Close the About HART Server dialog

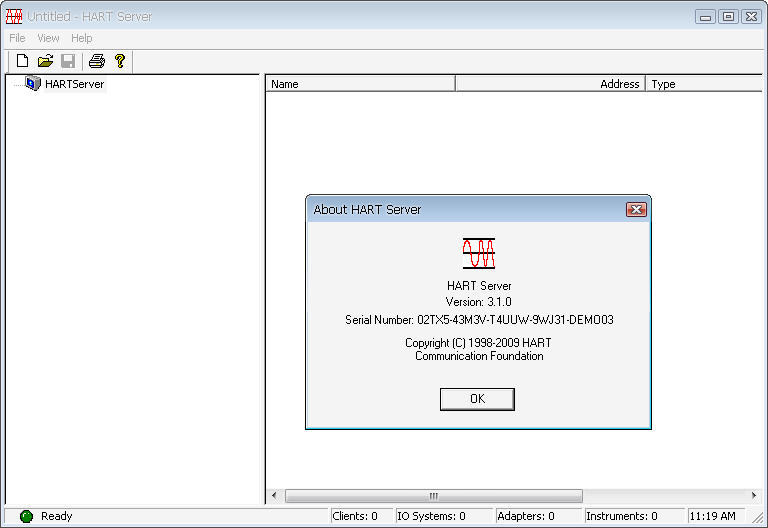[636, 210]
